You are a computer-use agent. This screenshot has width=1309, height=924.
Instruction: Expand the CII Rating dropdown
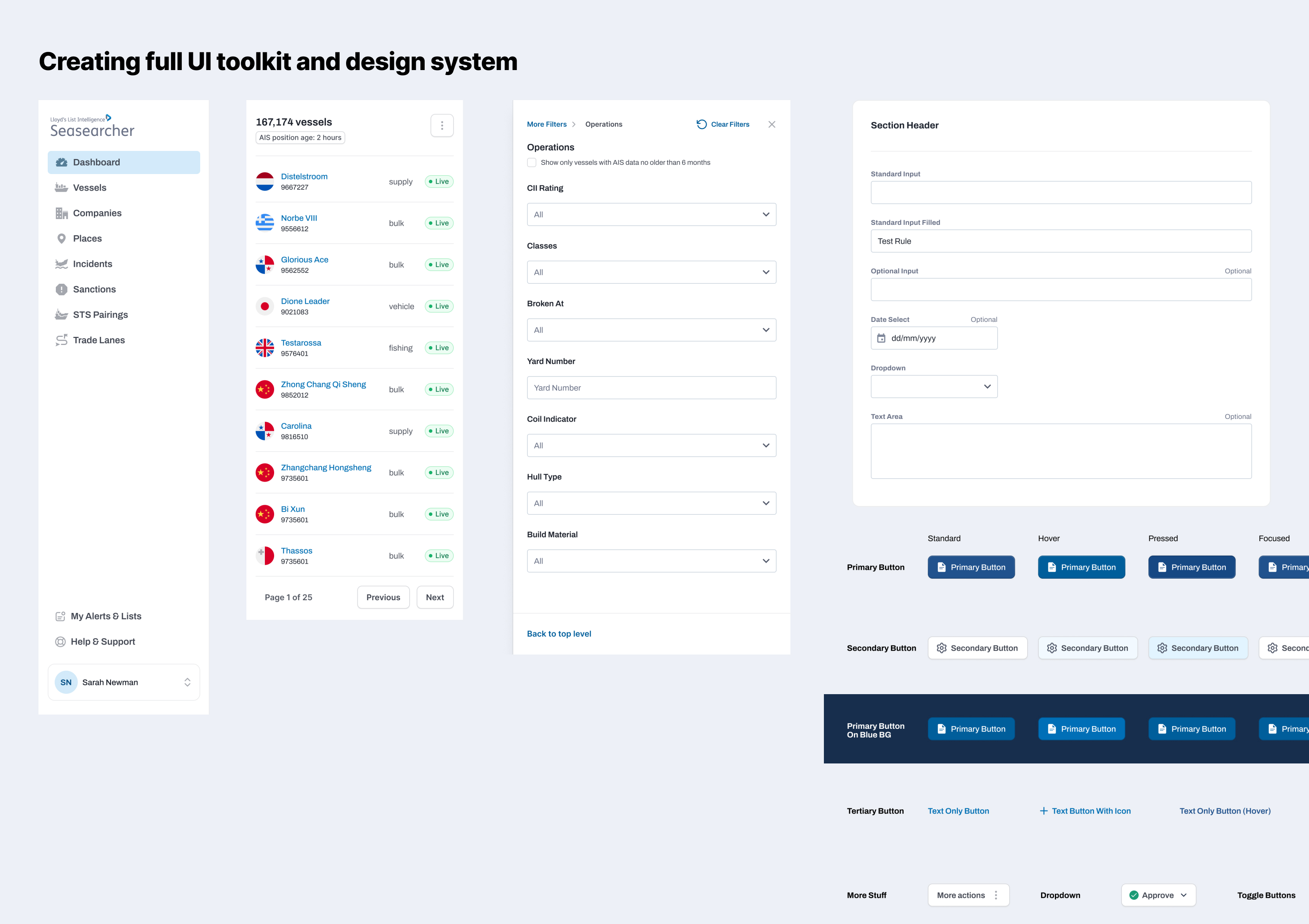(651, 214)
